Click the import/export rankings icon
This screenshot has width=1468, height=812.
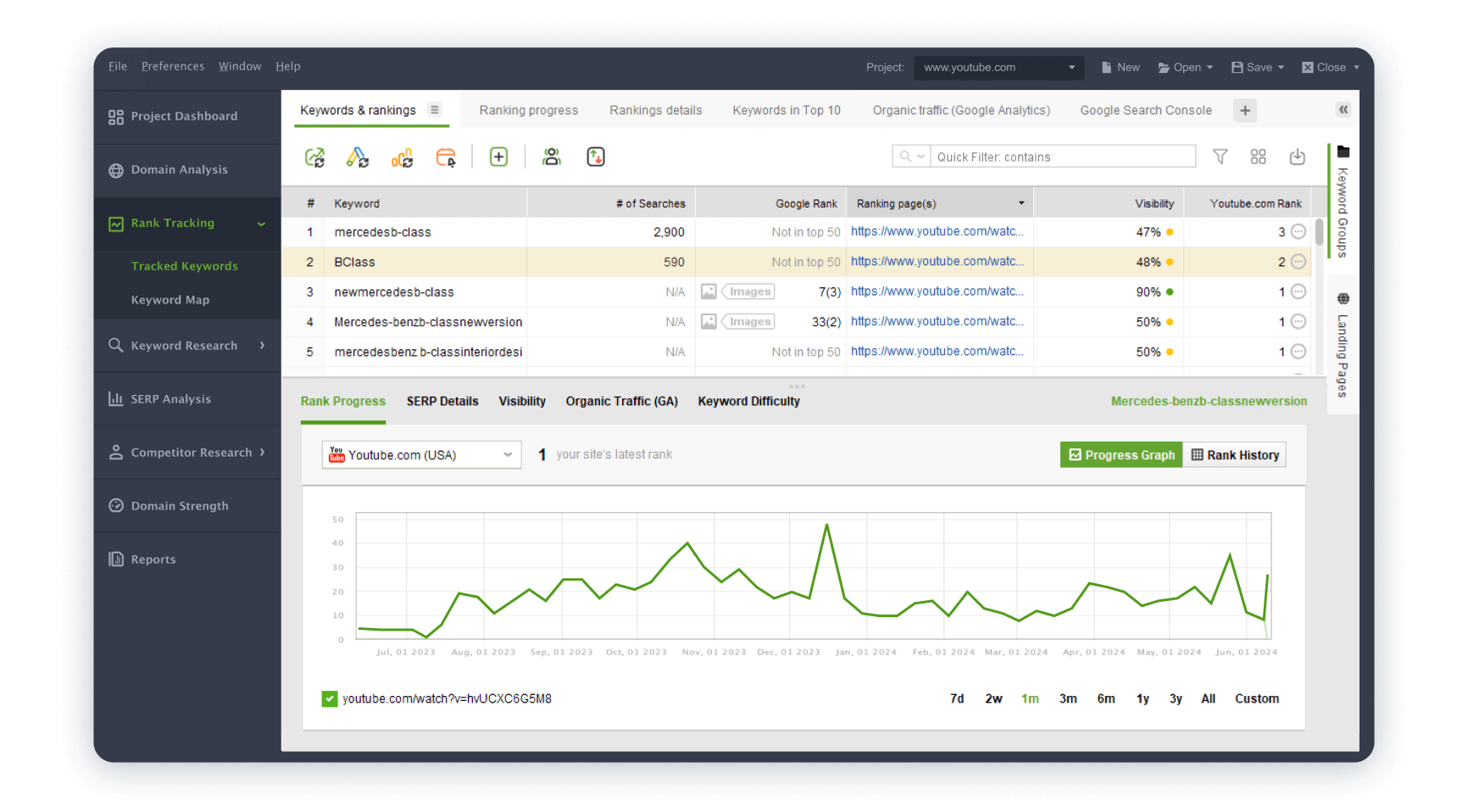click(x=596, y=157)
